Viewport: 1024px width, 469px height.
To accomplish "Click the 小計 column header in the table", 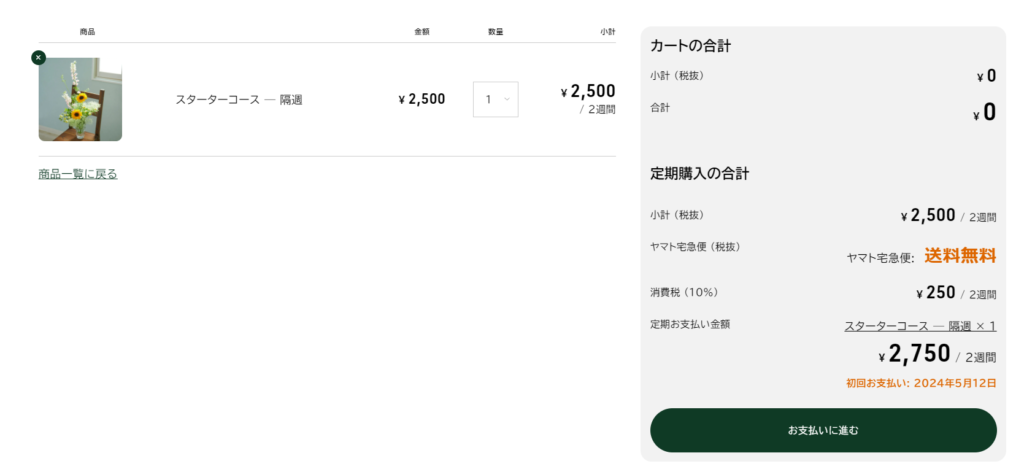I will (607, 31).
